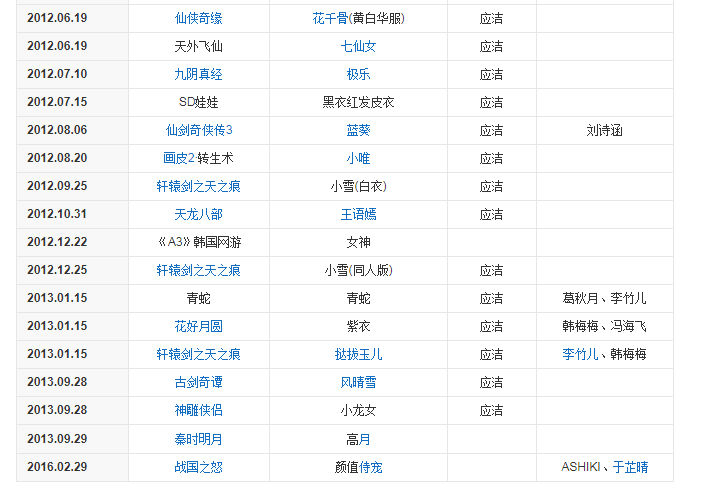Open 轩辕剑之天之痕 in the 2012.09.25 row
The width and height of the screenshot is (706, 504).
tap(198, 186)
